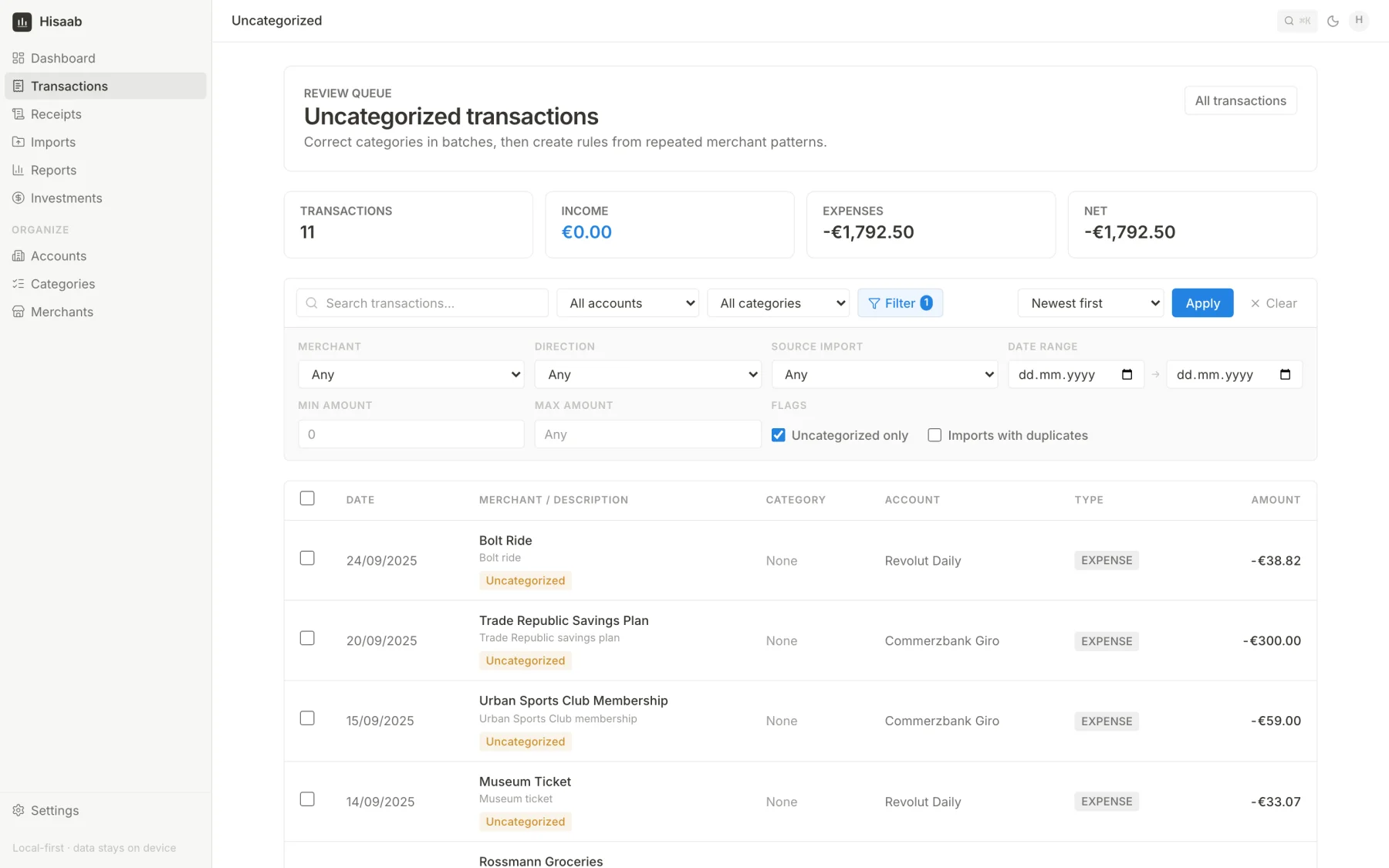The image size is (1389, 868).
Task: Open Investments from the sidebar
Action: [106, 198]
